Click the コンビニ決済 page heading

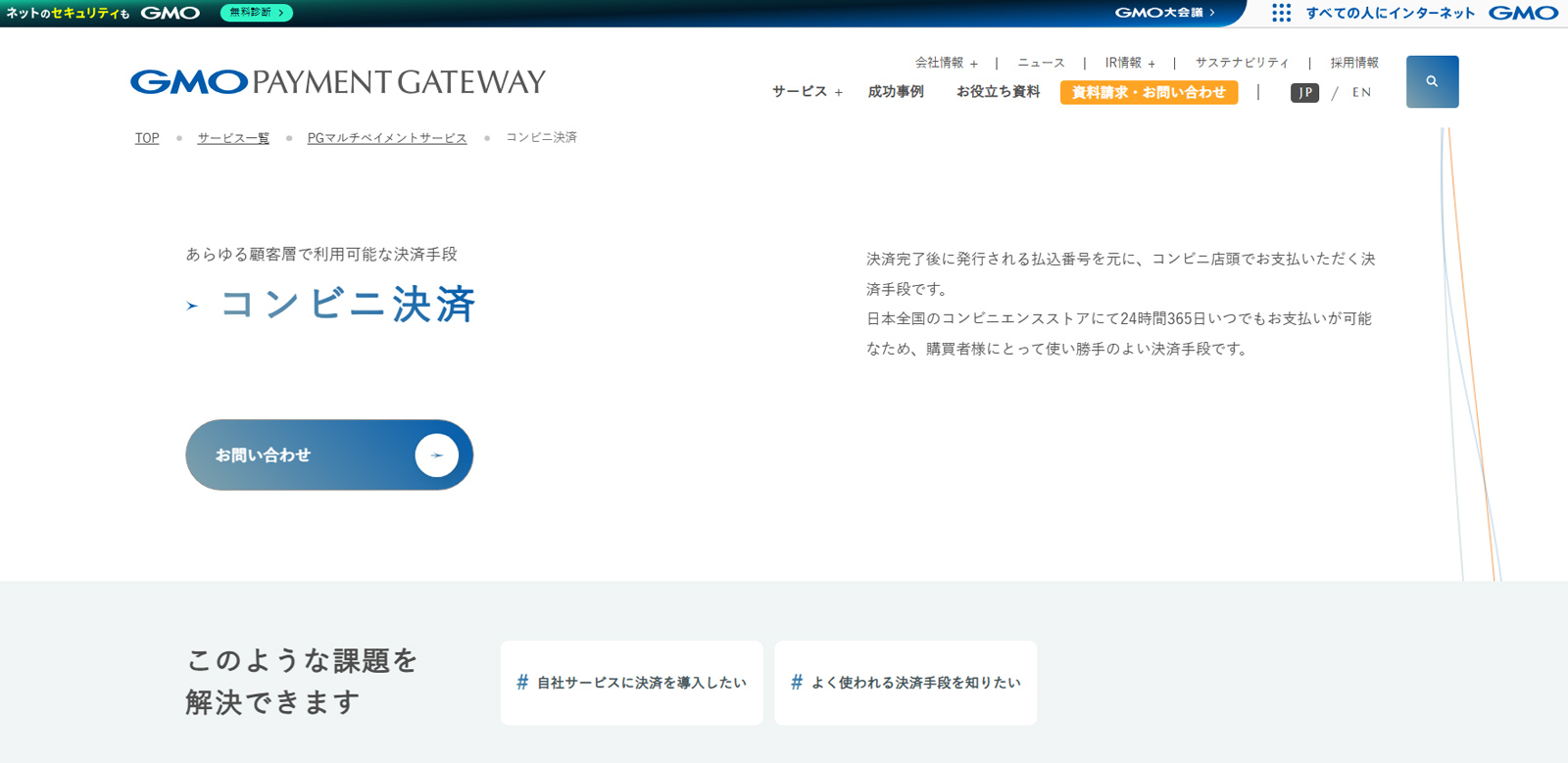pyautogui.click(x=348, y=305)
